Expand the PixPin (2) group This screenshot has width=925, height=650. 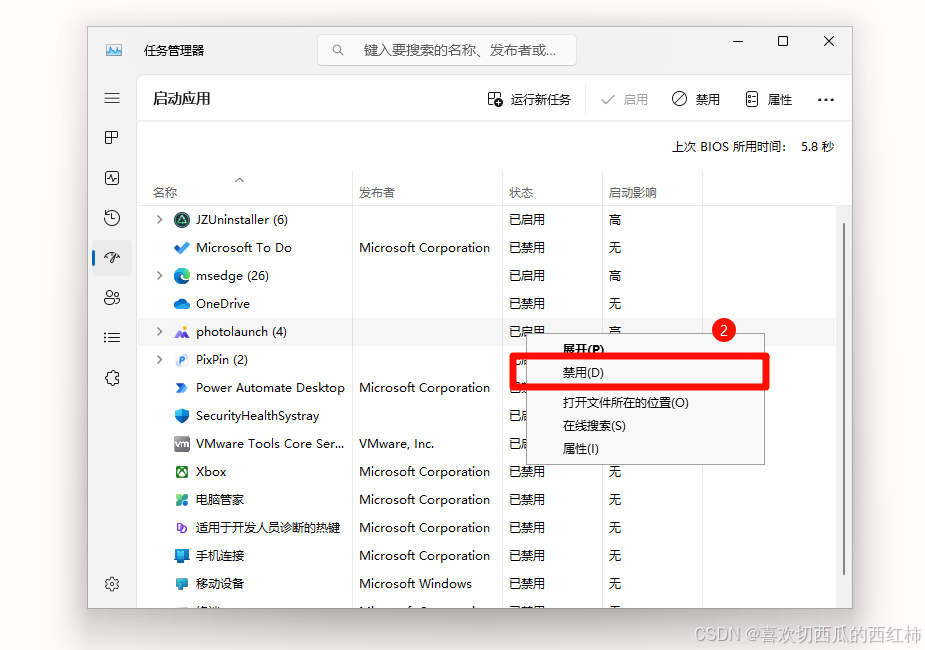pos(159,359)
